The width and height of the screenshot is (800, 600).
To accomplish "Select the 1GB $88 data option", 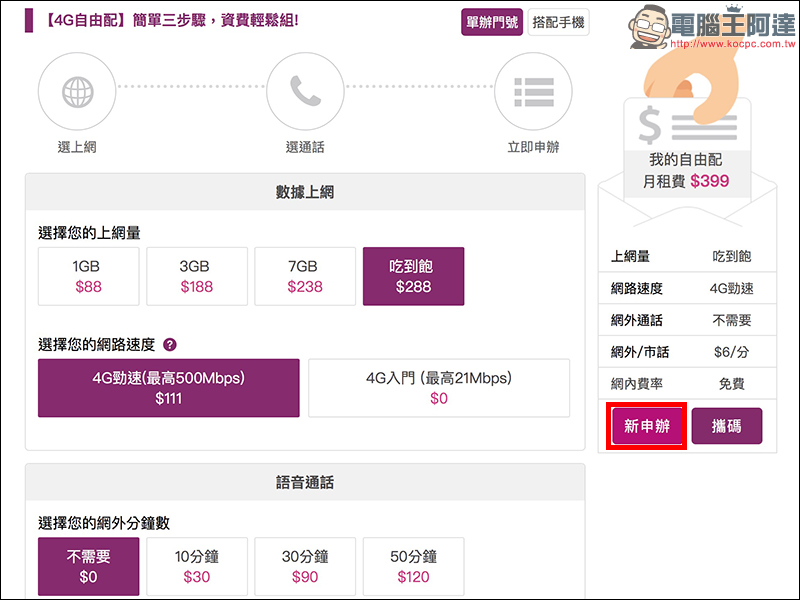I will pos(88,277).
